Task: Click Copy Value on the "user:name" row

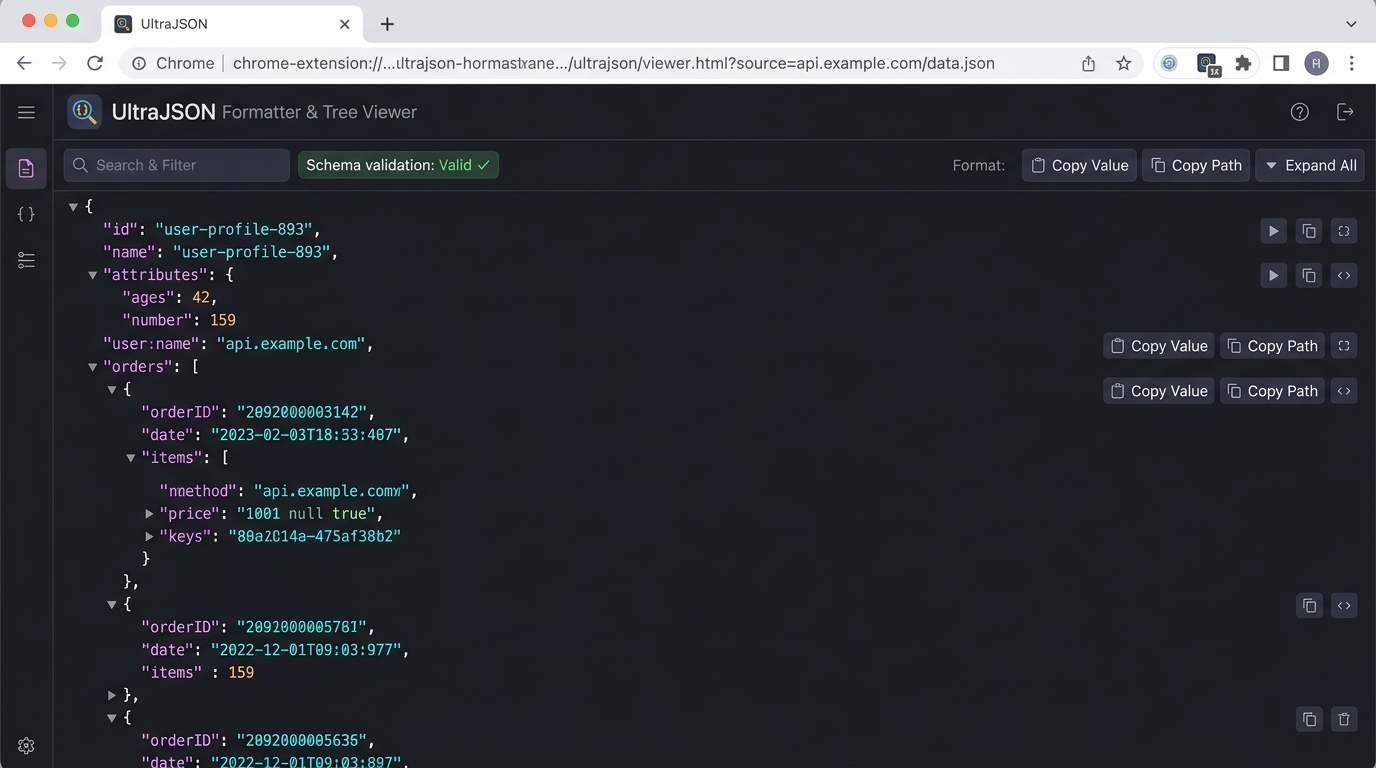Action: tap(1159, 346)
